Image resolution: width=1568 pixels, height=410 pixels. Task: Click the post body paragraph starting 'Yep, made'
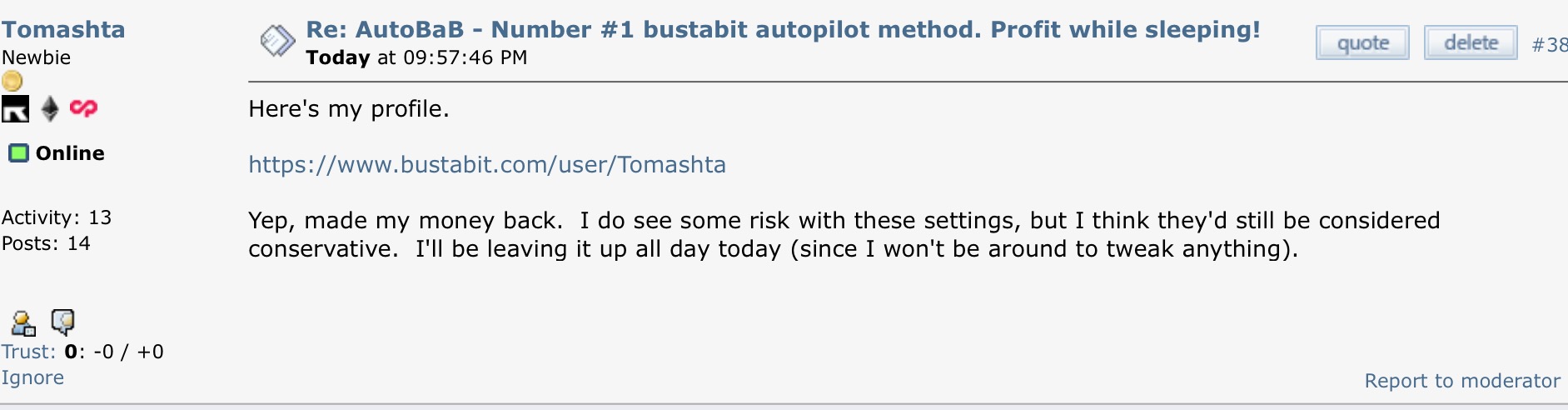point(844,234)
